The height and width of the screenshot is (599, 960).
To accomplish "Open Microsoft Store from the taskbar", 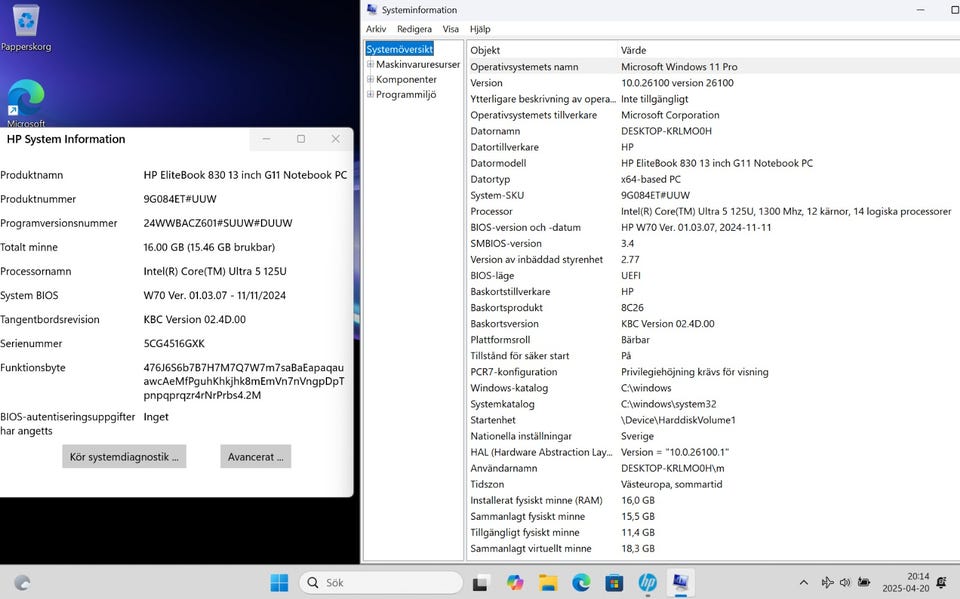I will pyautogui.click(x=614, y=583).
